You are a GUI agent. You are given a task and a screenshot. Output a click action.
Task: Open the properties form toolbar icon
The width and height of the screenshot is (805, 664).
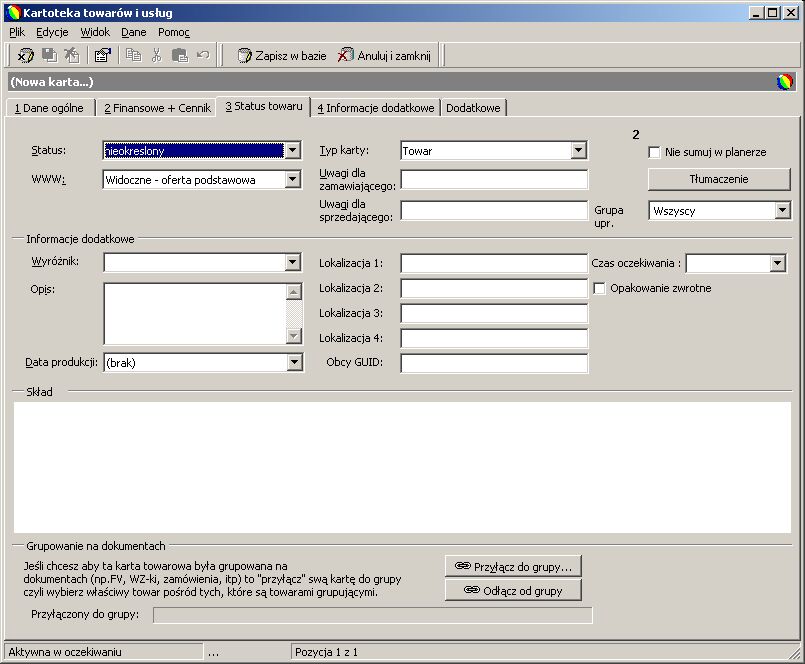pyautogui.click(x=103, y=55)
